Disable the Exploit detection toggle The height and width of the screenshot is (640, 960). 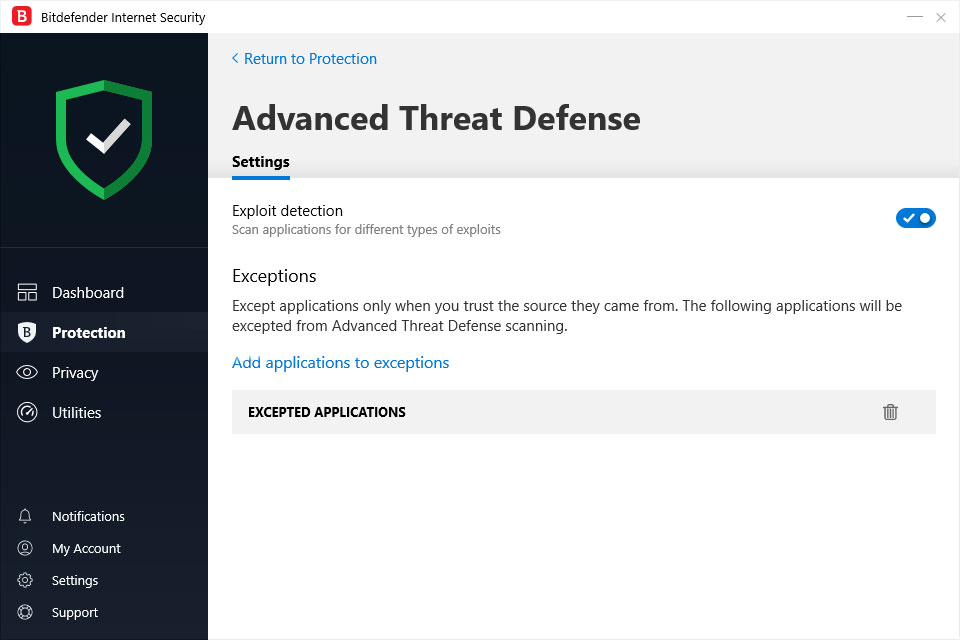(x=915, y=218)
